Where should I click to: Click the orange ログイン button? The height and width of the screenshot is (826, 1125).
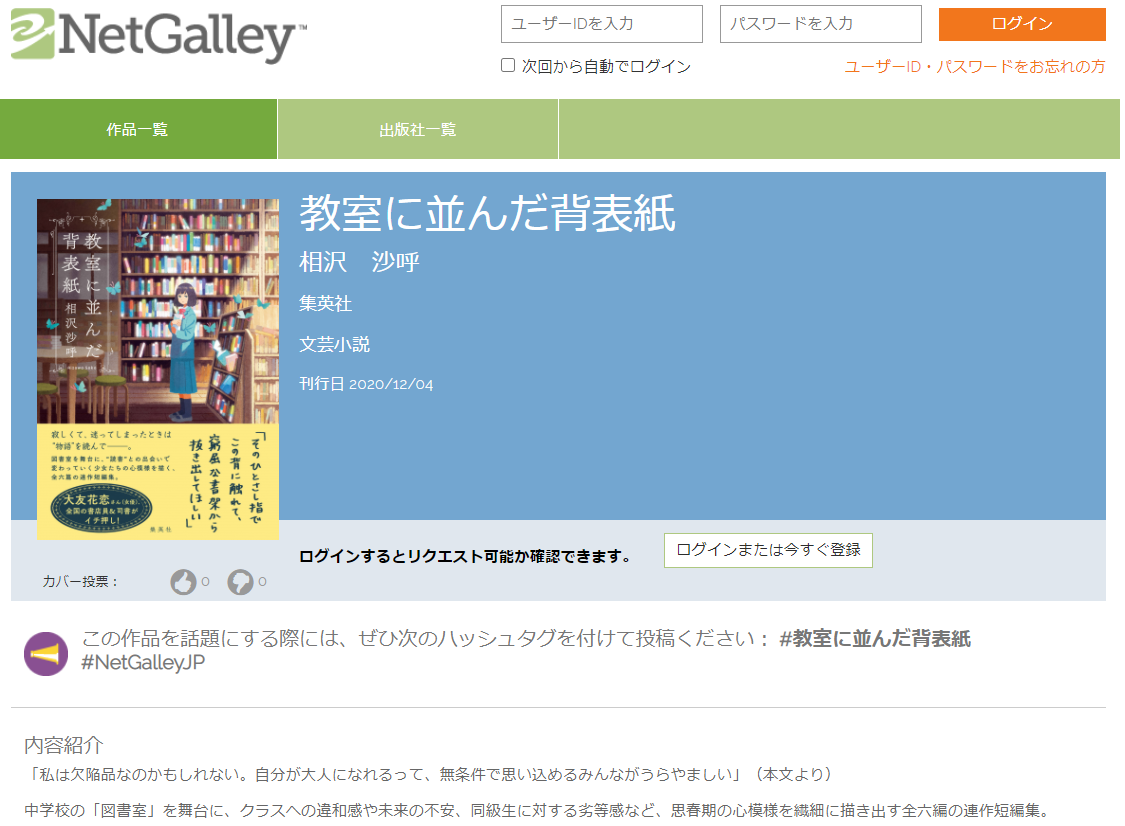pyautogui.click(x=1022, y=24)
